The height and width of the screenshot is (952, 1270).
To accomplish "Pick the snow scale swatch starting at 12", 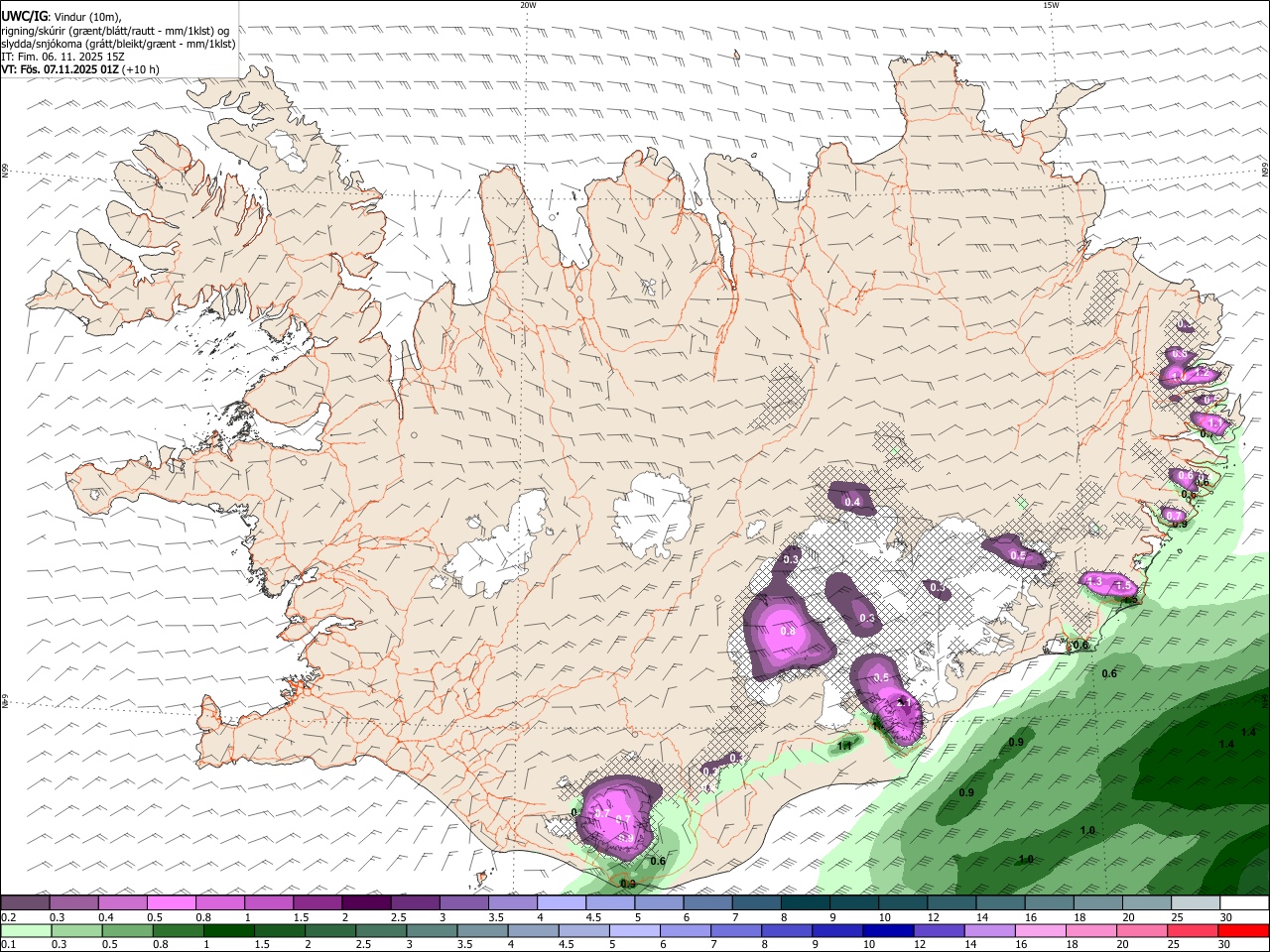I will [952, 903].
